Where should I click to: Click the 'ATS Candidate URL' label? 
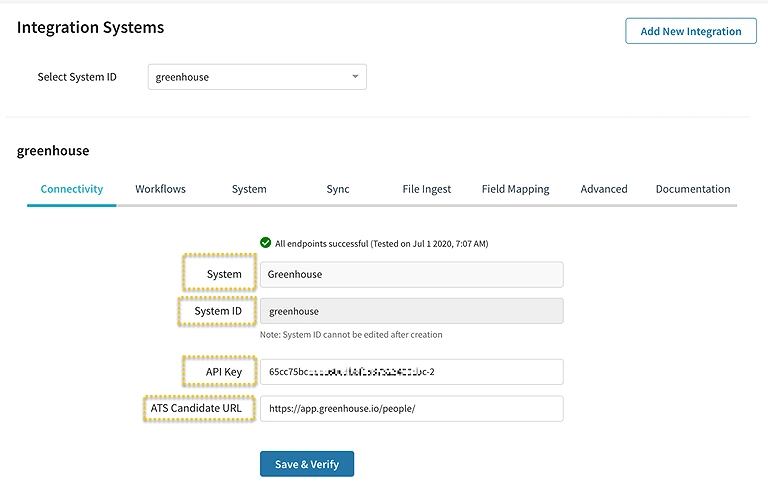(x=196, y=408)
